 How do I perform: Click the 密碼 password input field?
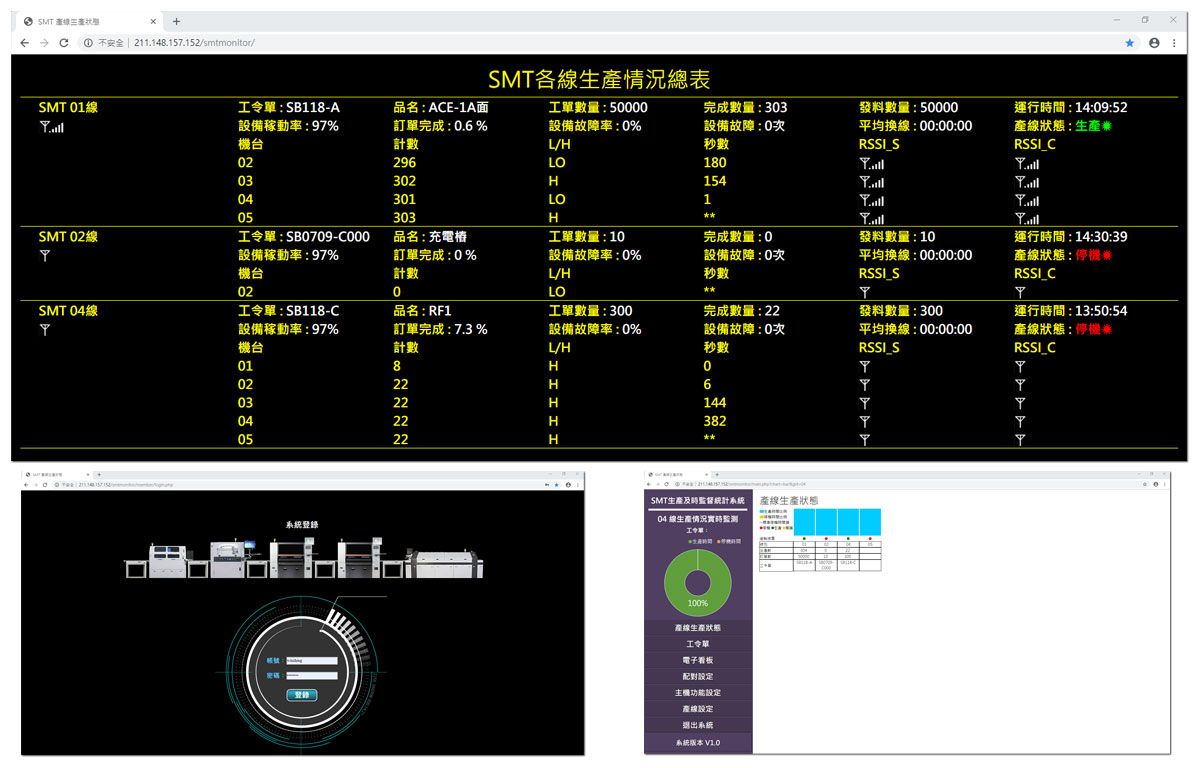tap(312, 676)
